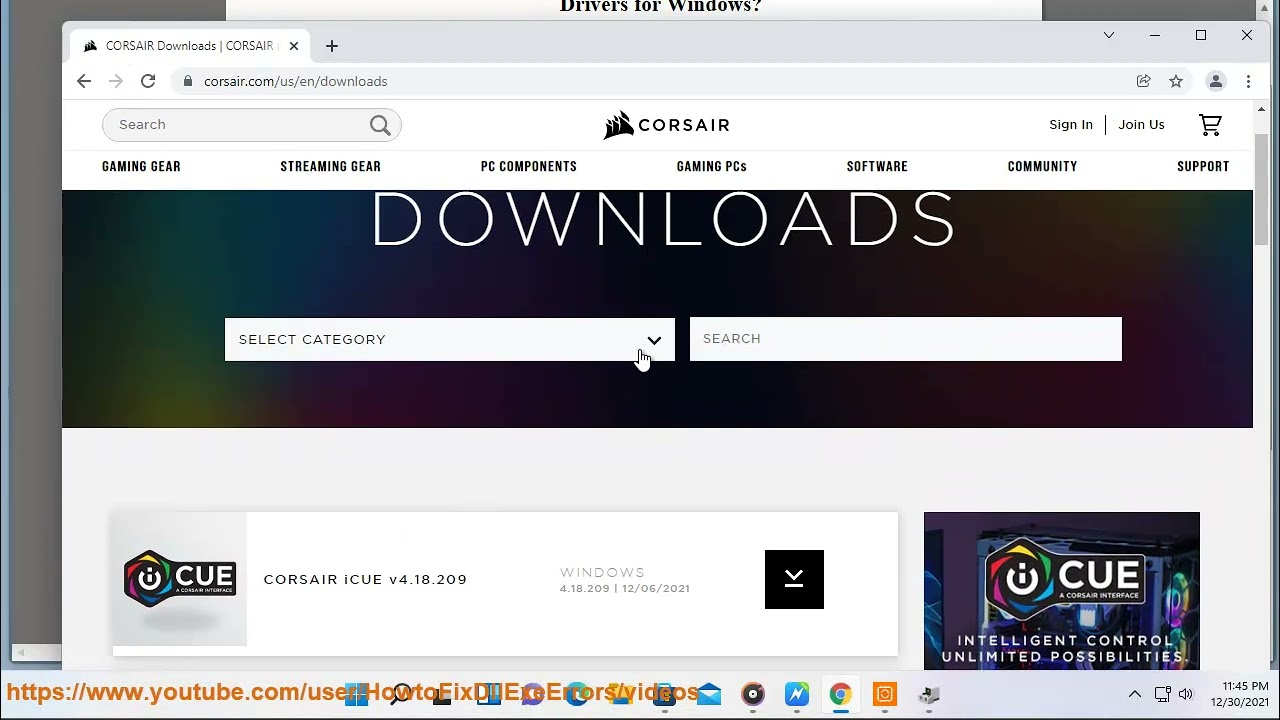Click the network tray icon
This screenshot has width=1280, height=720.
[x=1162, y=694]
